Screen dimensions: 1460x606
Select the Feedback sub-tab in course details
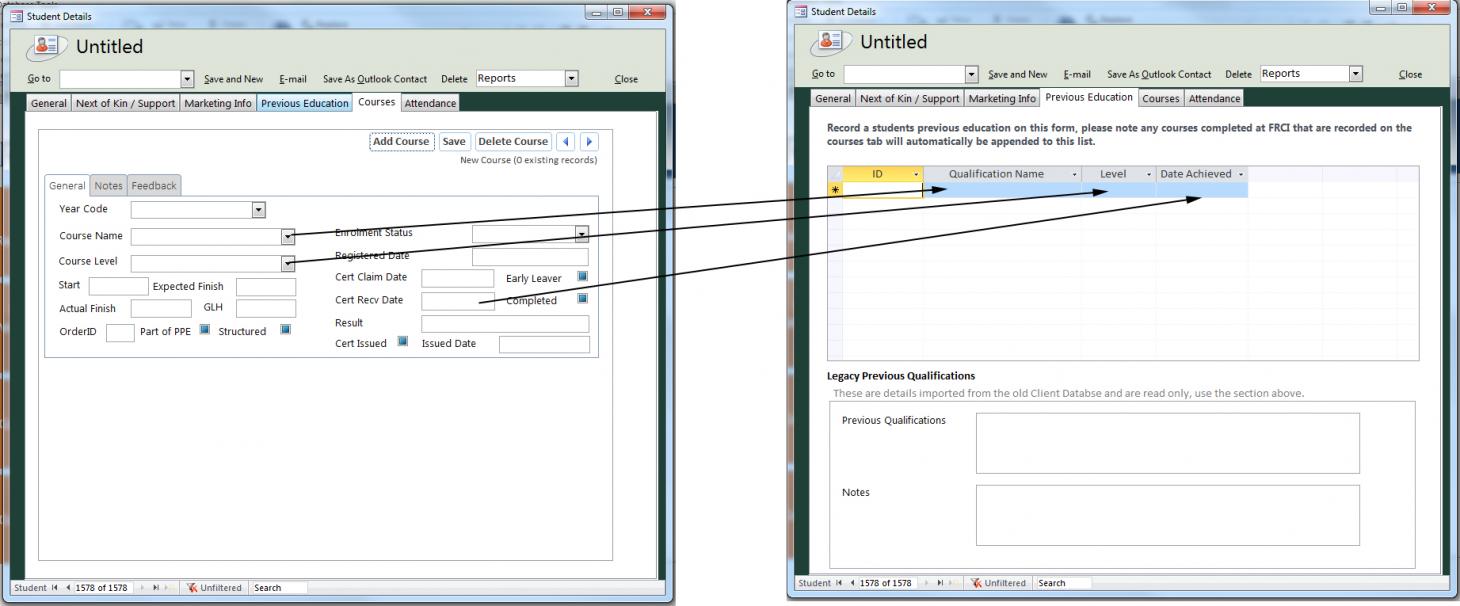[154, 186]
